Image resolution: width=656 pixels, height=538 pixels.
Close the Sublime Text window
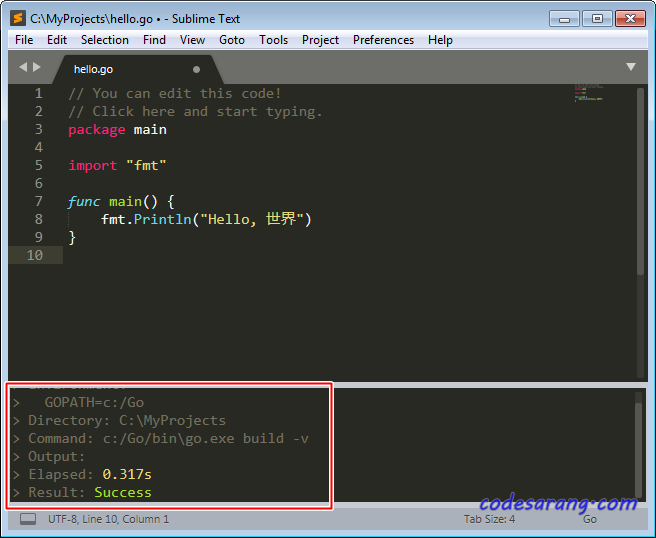[x=630, y=19]
